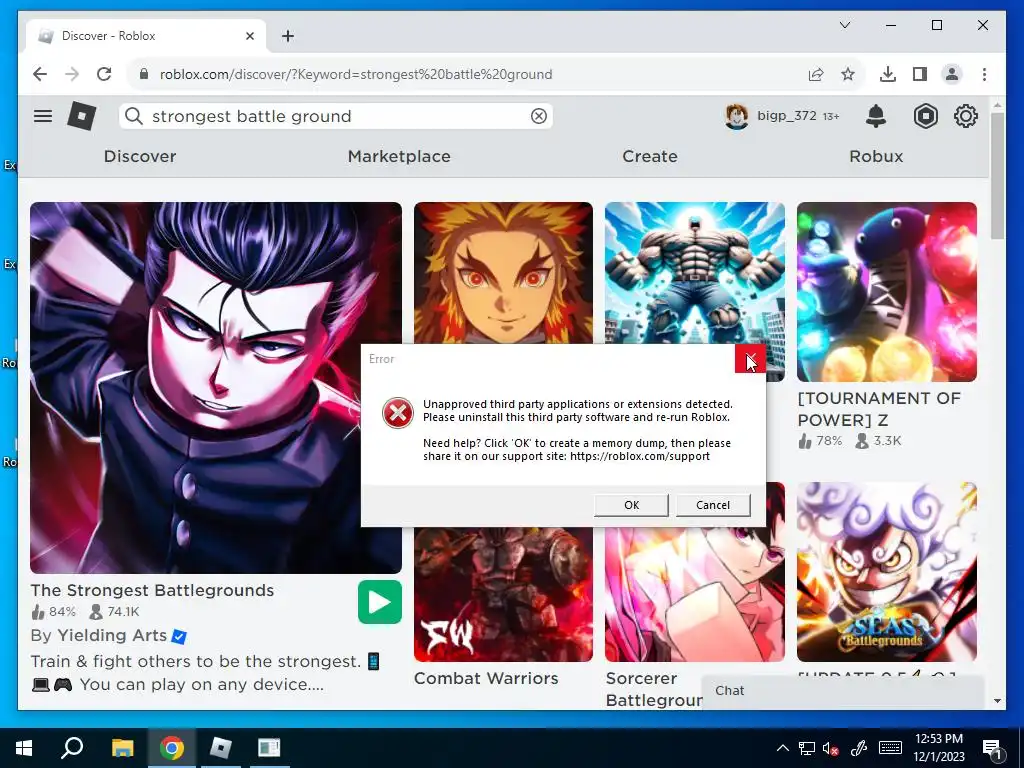Open the Combat Warriors thumbnail
This screenshot has width=1024, height=768.
point(504,594)
